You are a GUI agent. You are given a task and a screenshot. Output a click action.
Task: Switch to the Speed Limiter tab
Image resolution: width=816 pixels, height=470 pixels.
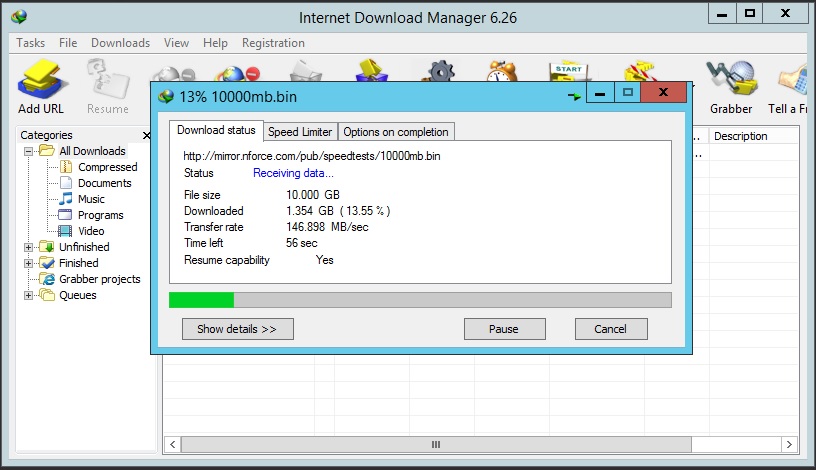coord(300,132)
